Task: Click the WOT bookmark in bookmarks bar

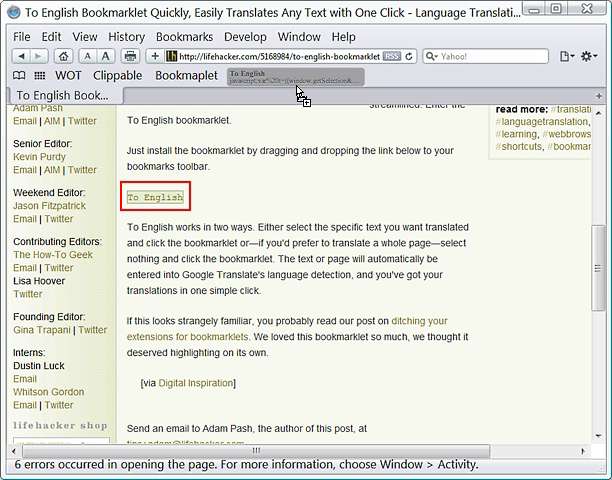Action: click(68, 75)
